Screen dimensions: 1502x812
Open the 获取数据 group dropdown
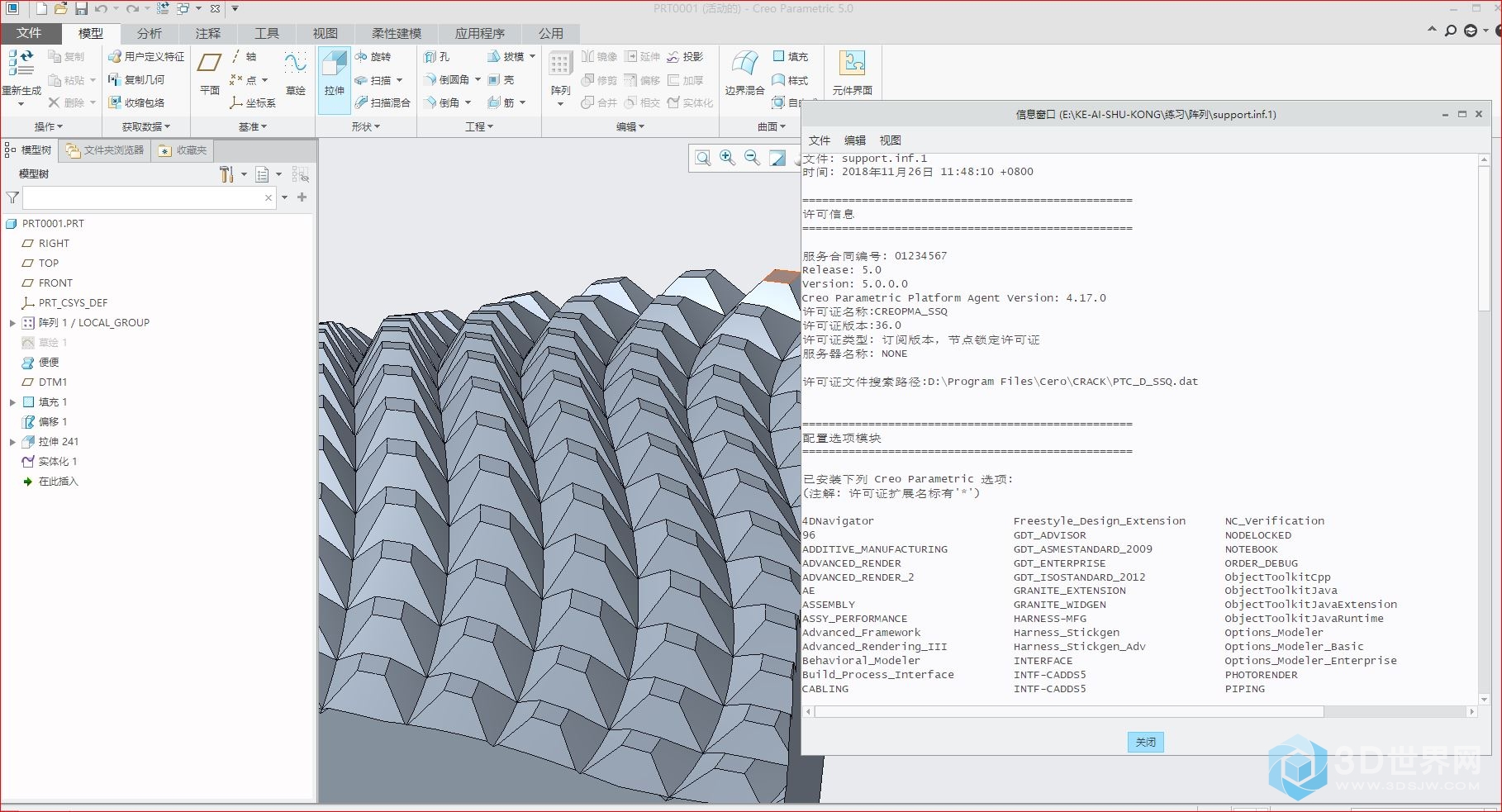(x=146, y=126)
